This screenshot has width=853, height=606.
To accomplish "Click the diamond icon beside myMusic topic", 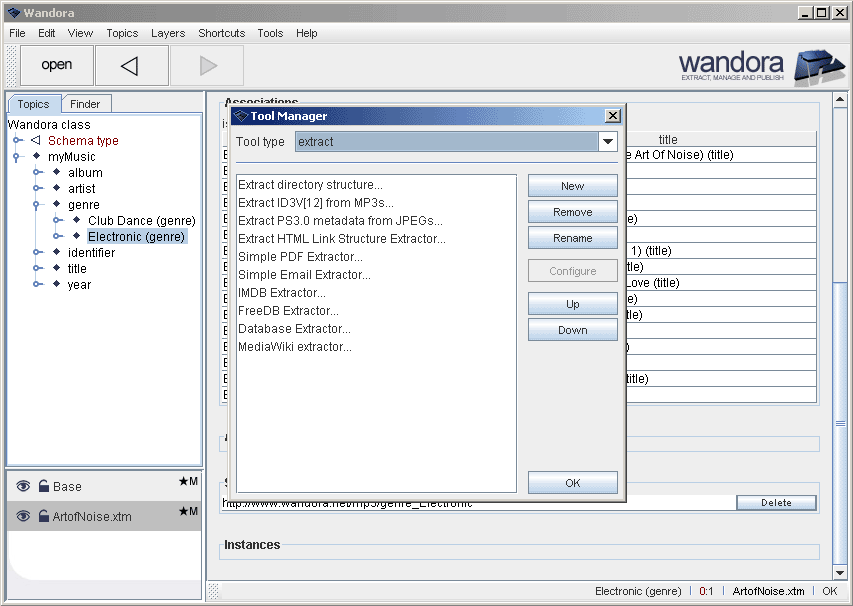I will 37,157.
